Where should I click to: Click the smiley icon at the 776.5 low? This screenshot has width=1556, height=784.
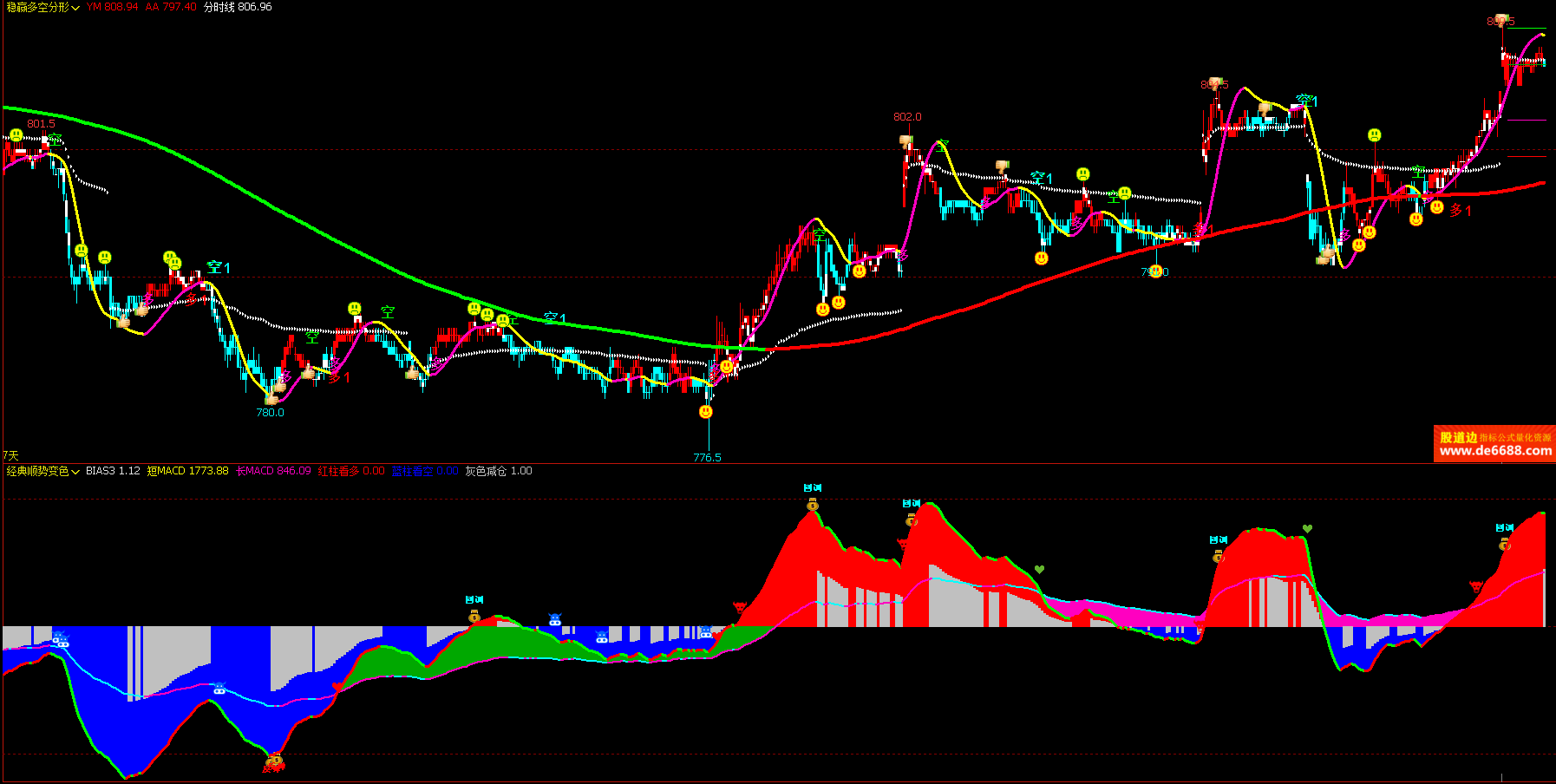(705, 412)
